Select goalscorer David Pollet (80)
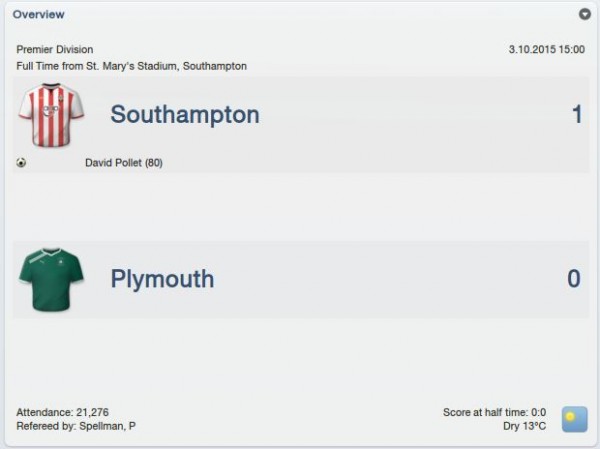Image resolution: width=600 pixels, height=449 pixels. (124, 163)
